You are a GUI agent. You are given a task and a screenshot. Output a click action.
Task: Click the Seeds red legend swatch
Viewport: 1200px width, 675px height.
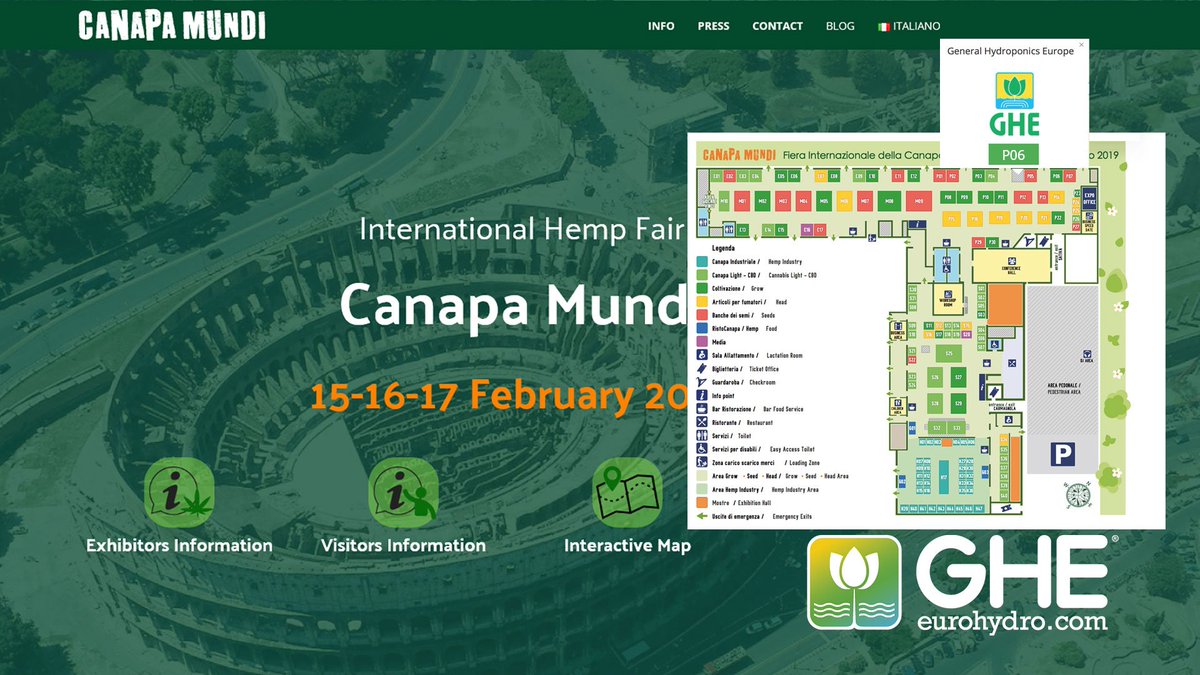[702, 315]
